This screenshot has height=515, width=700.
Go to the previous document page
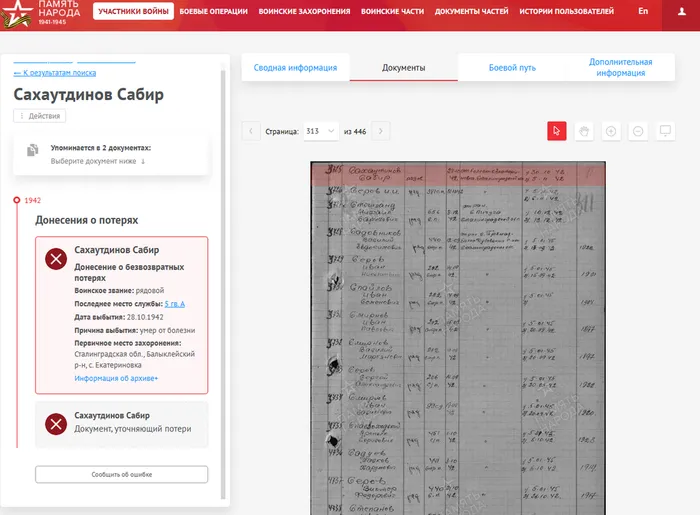click(252, 131)
